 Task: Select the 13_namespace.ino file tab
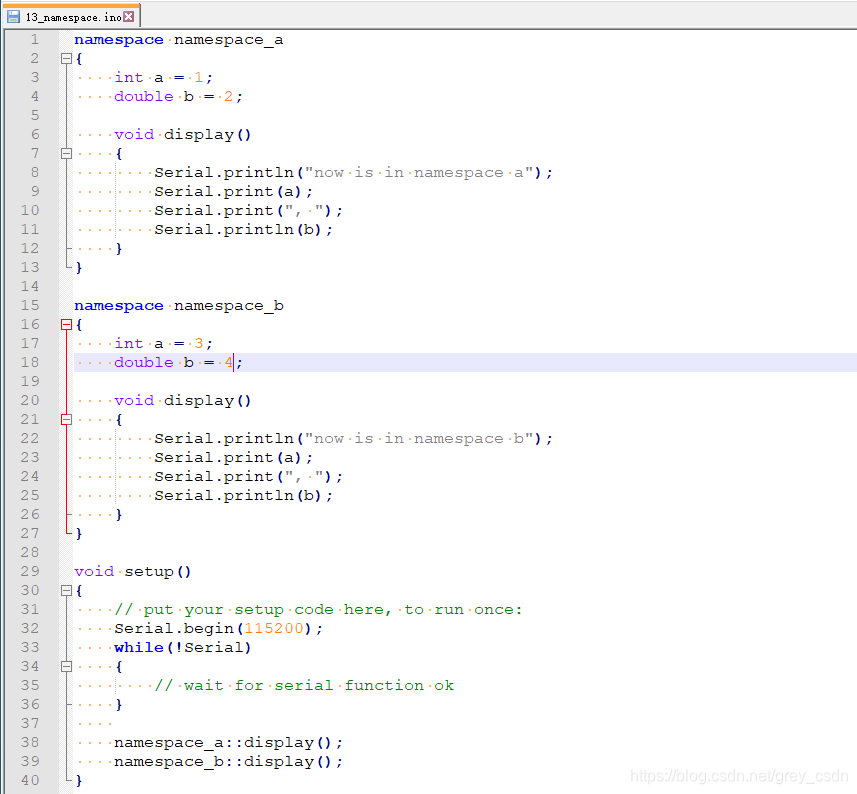(x=71, y=16)
